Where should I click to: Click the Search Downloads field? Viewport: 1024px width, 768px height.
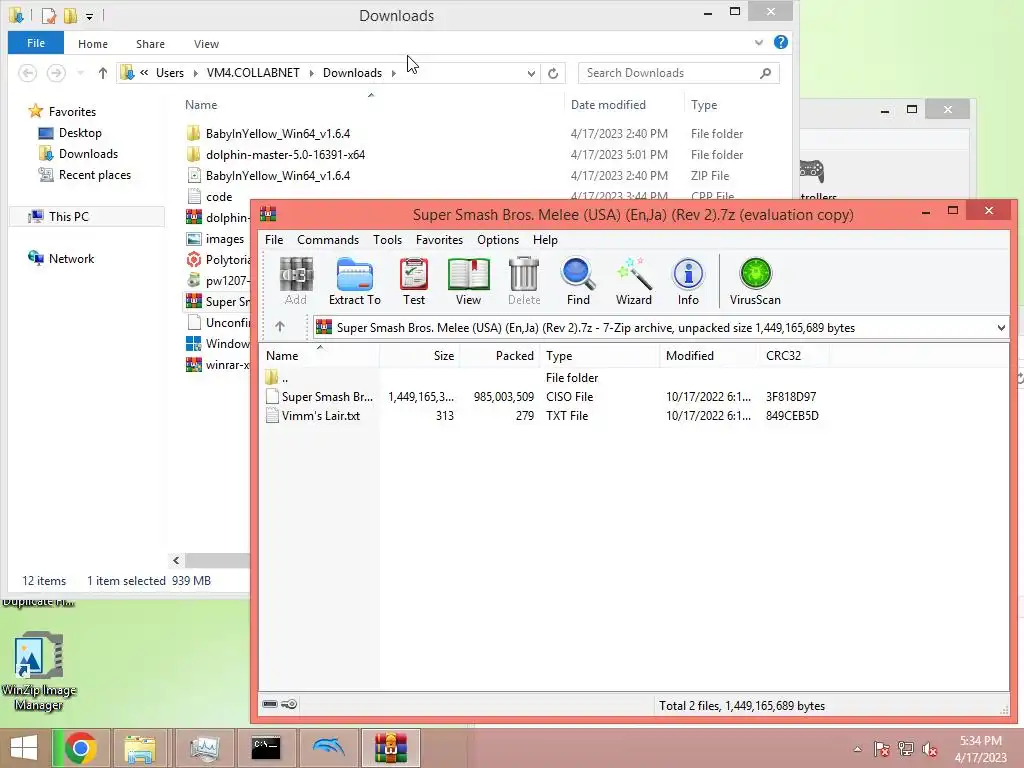(679, 73)
